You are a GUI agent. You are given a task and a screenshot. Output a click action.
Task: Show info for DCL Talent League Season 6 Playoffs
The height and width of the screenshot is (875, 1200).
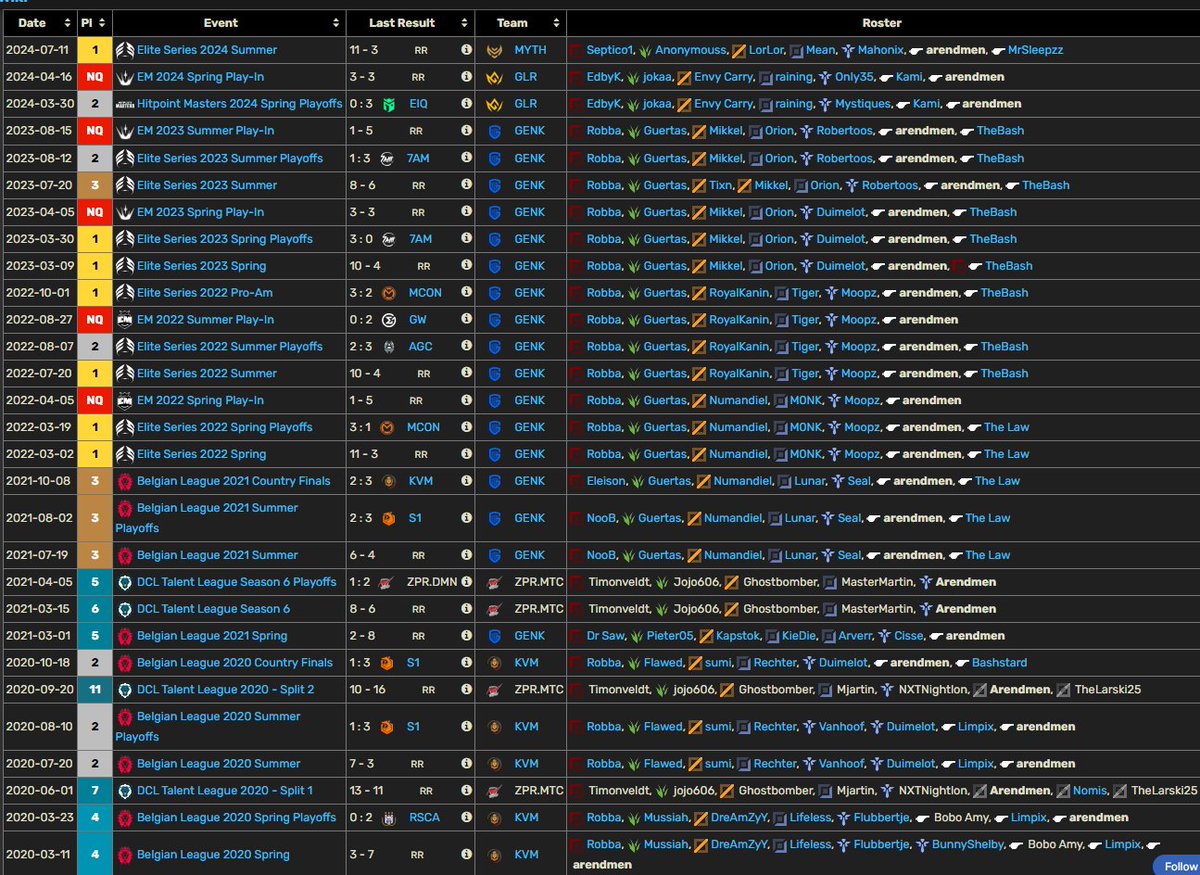pyautogui.click(x=466, y=582)
